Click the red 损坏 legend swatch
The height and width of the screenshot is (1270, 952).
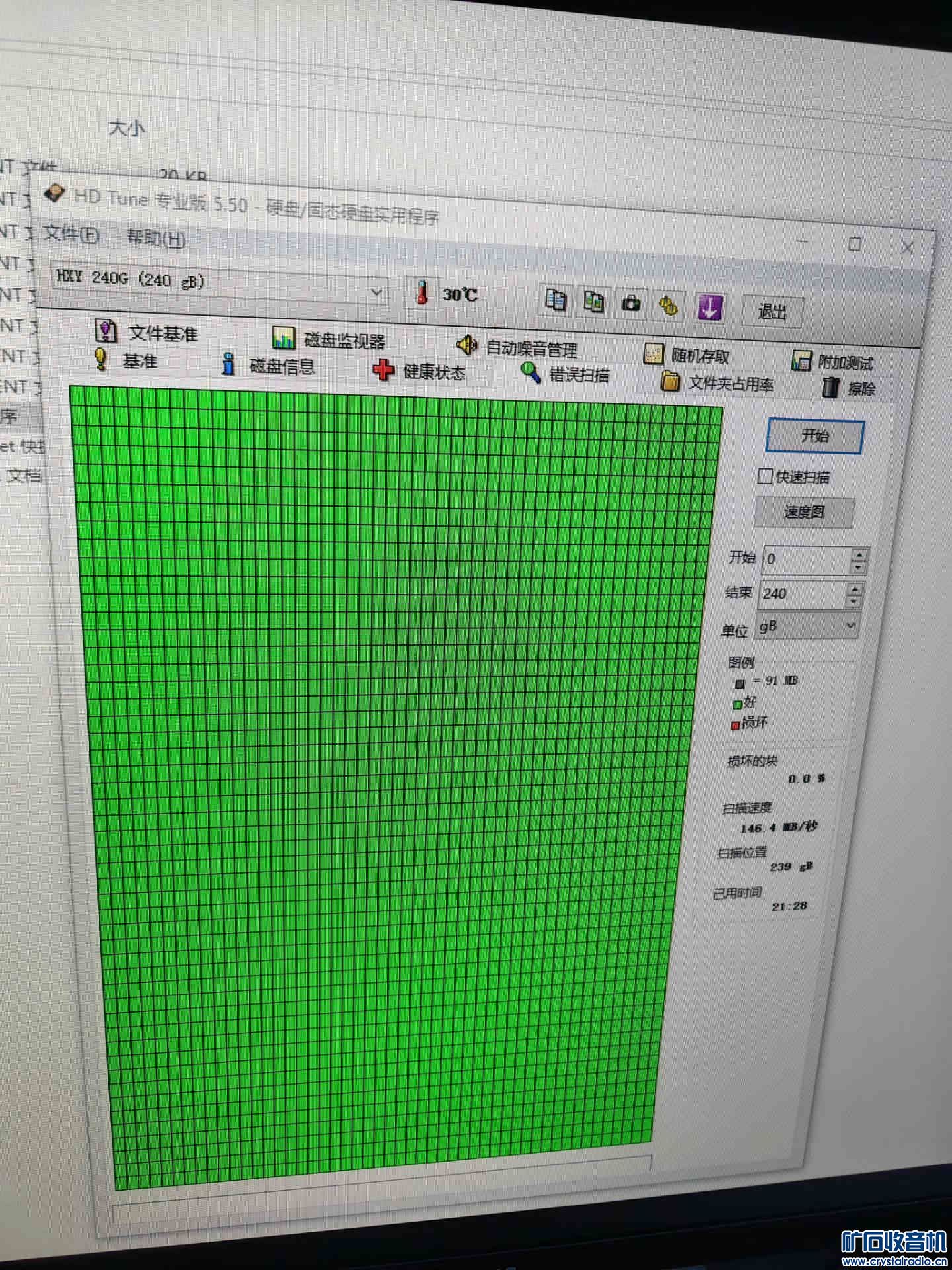[734, 726]
